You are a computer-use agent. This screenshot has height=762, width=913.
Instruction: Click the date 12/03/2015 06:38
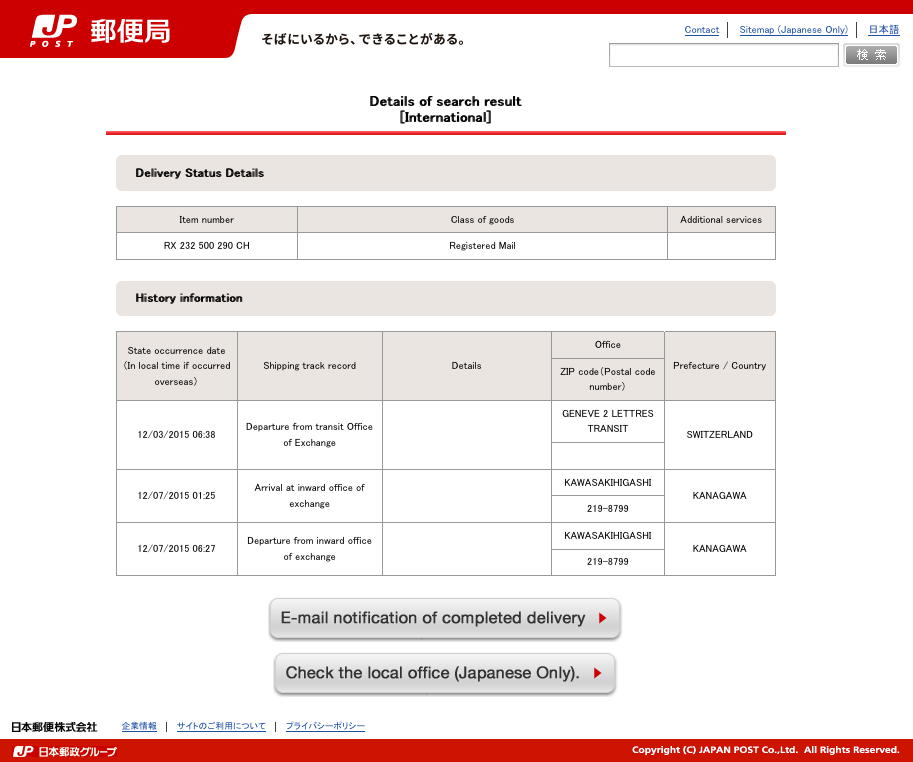click(x=176, y=434)
